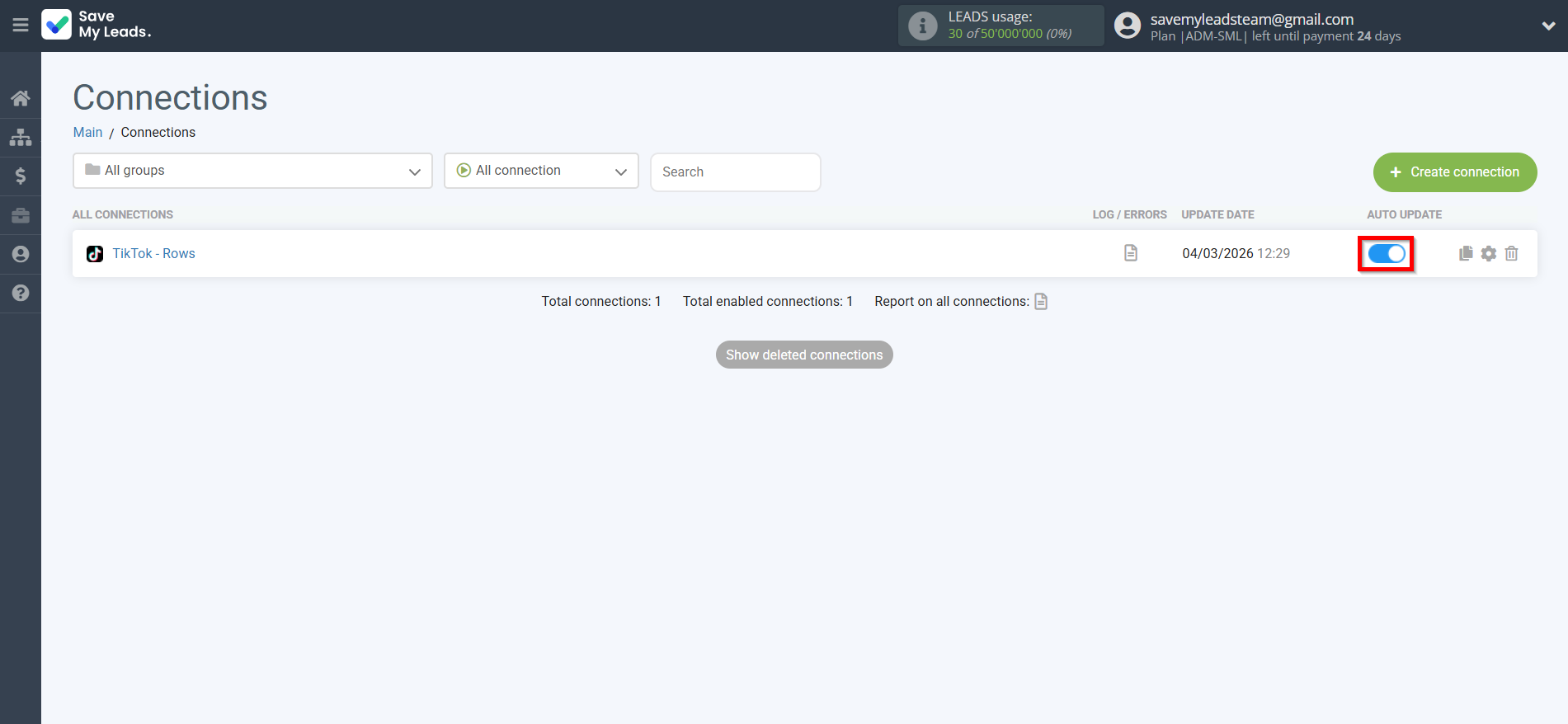The width and height of the screenshot is (1568, 724).
Task: Open the connections sitemap icon in sidebar
Action: point(21,137)
